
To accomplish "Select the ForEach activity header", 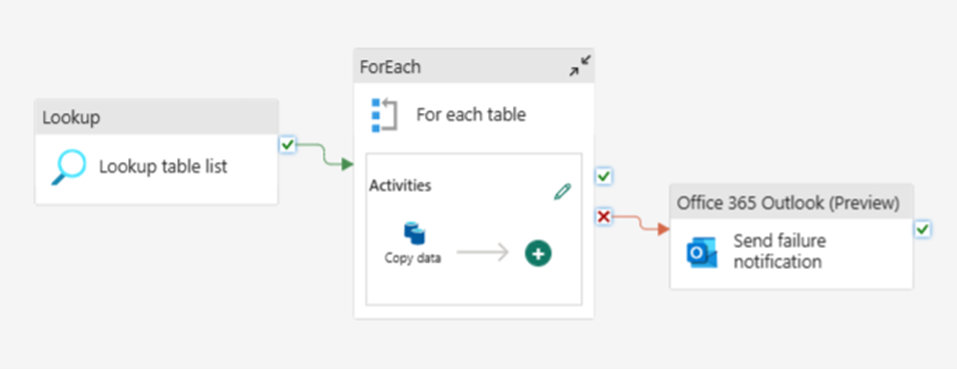I will tap(474, 66).
